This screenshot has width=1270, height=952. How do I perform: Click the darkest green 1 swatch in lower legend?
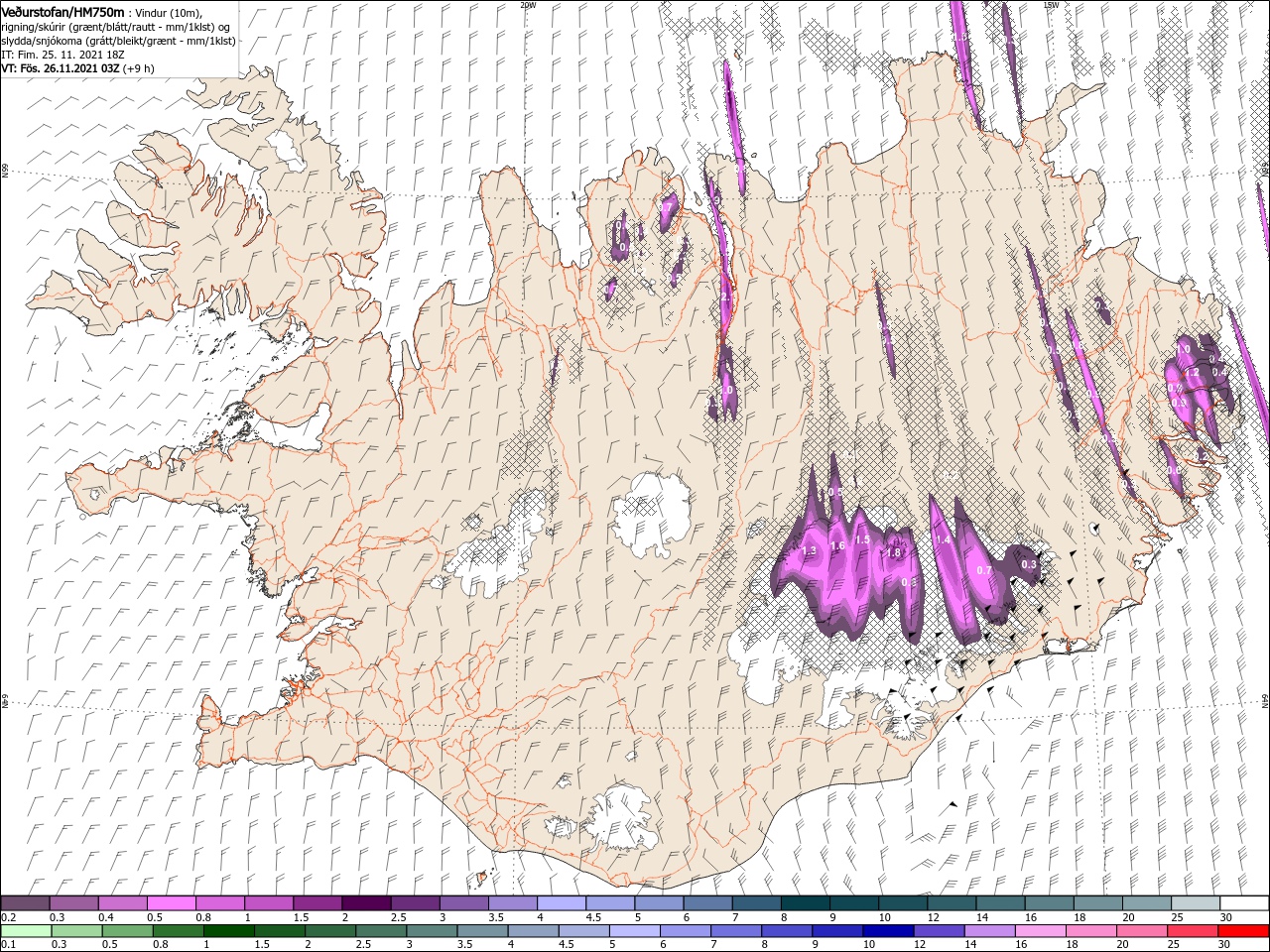[229, 930]
